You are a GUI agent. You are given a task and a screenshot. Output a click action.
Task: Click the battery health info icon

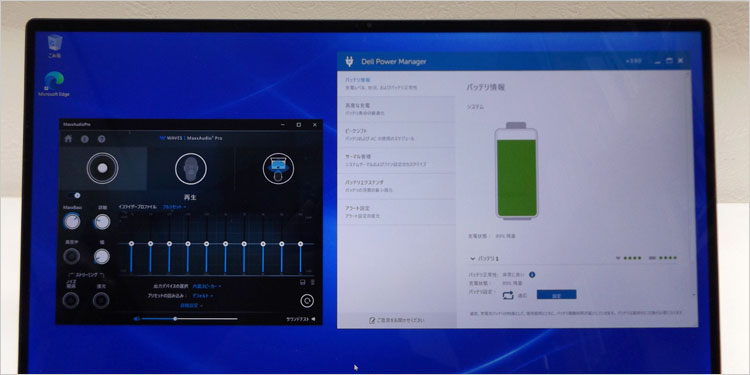(532, 275)
